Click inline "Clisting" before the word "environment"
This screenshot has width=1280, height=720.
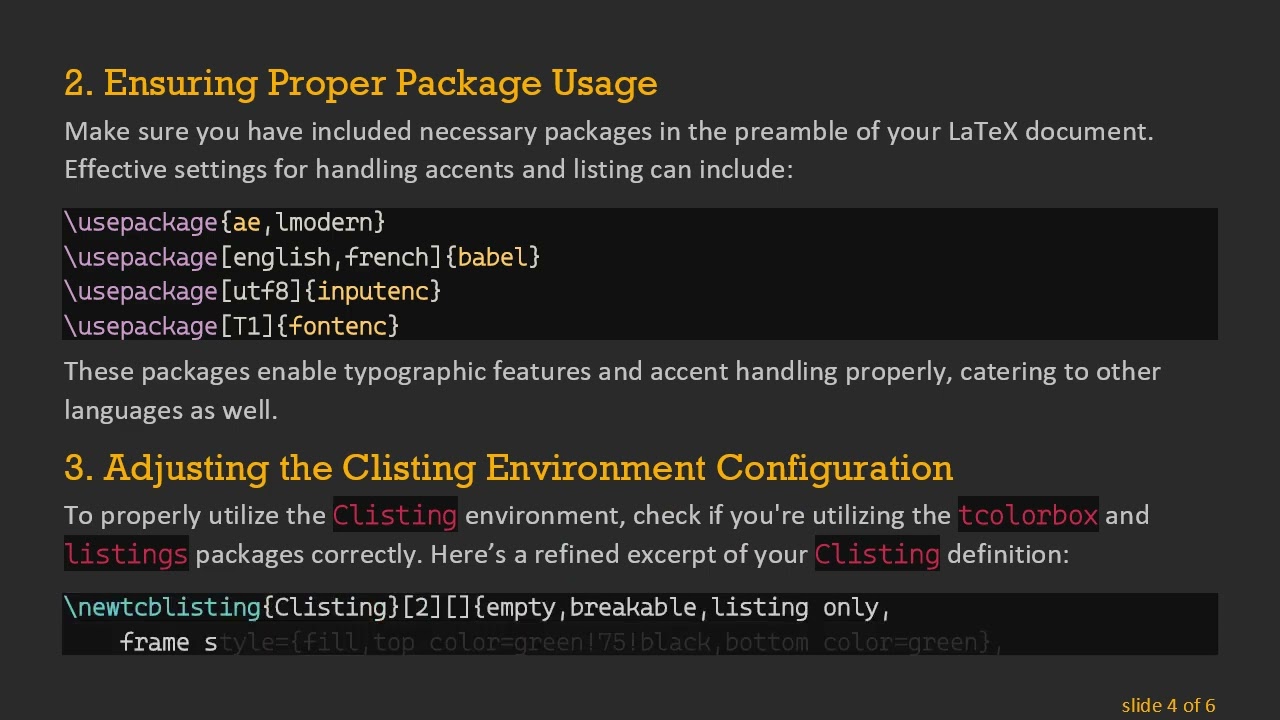click(x=395, y=515)
